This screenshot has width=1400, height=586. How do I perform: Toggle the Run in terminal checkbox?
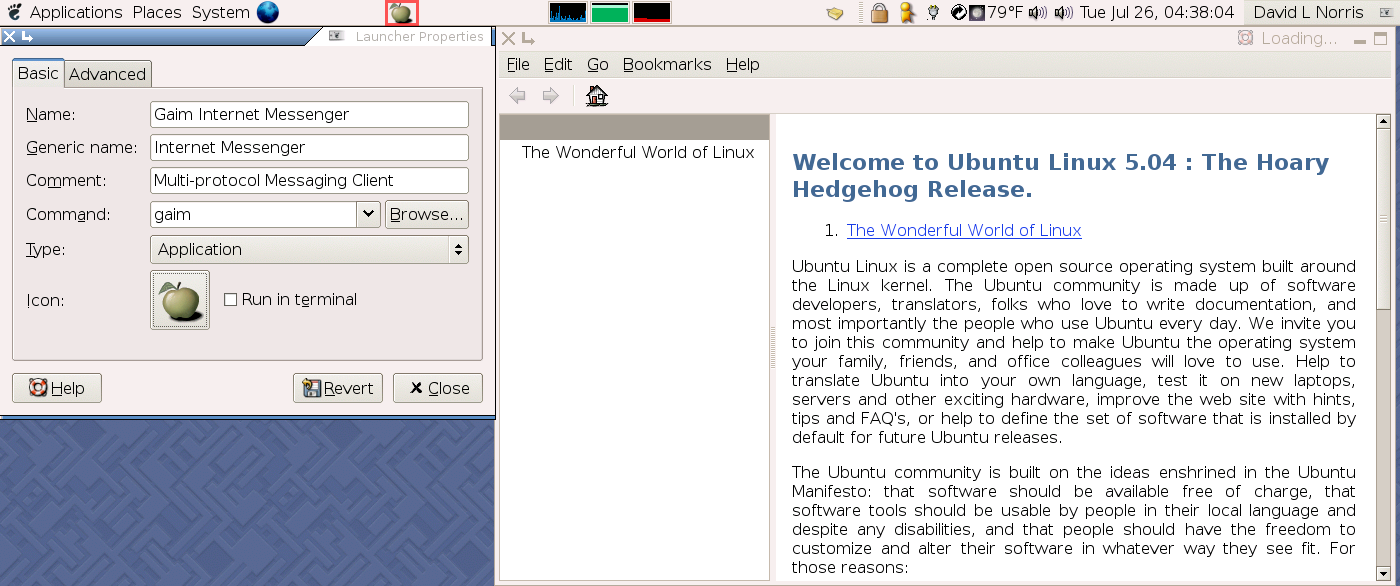coord(231,299)
